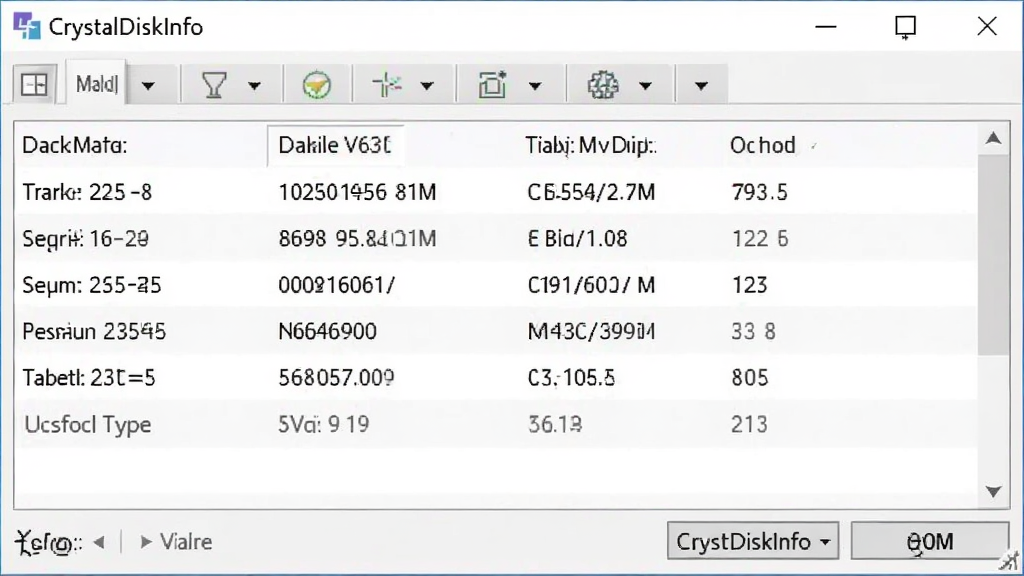Open the CrystDiskInfo combo box
The image size is (1024, 576).
(753, 541)
